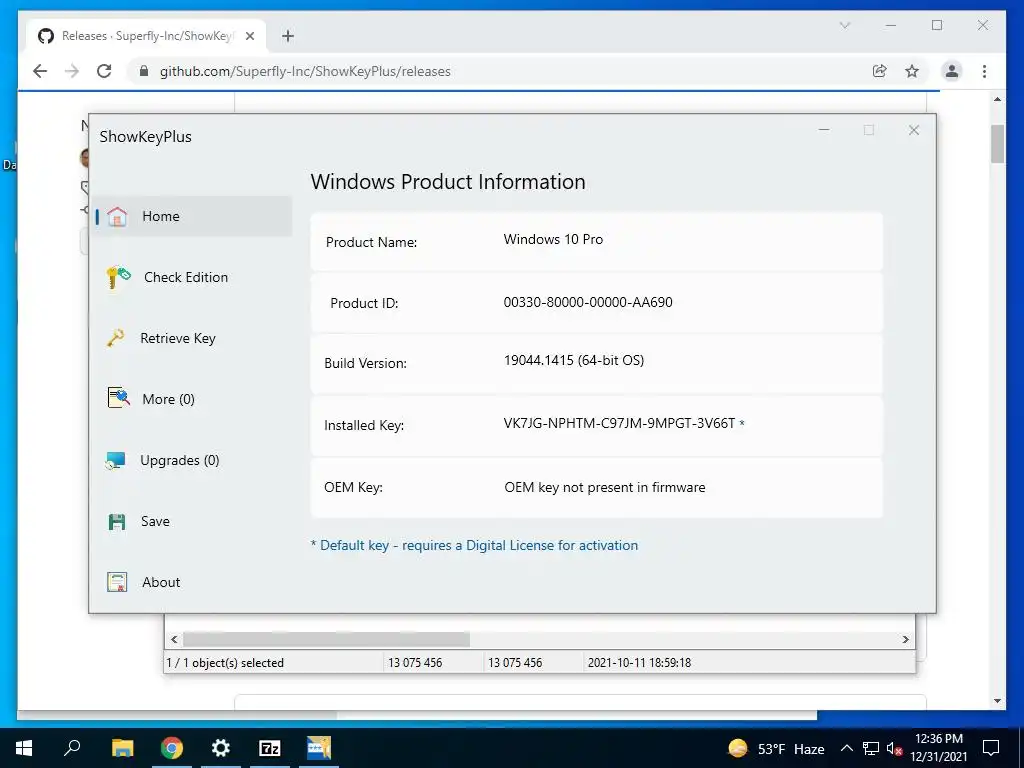Click the 7-Zip horizontal scrollbar right arrow
Viewport: 1024px width, 768px height.
click(906, 639)
